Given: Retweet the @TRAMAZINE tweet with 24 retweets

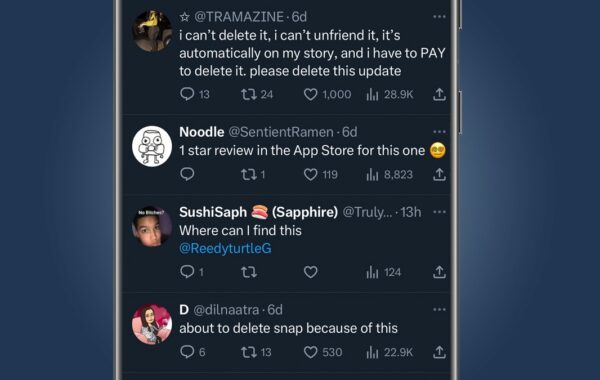Looking at the screenshot, I should (249, 95).
